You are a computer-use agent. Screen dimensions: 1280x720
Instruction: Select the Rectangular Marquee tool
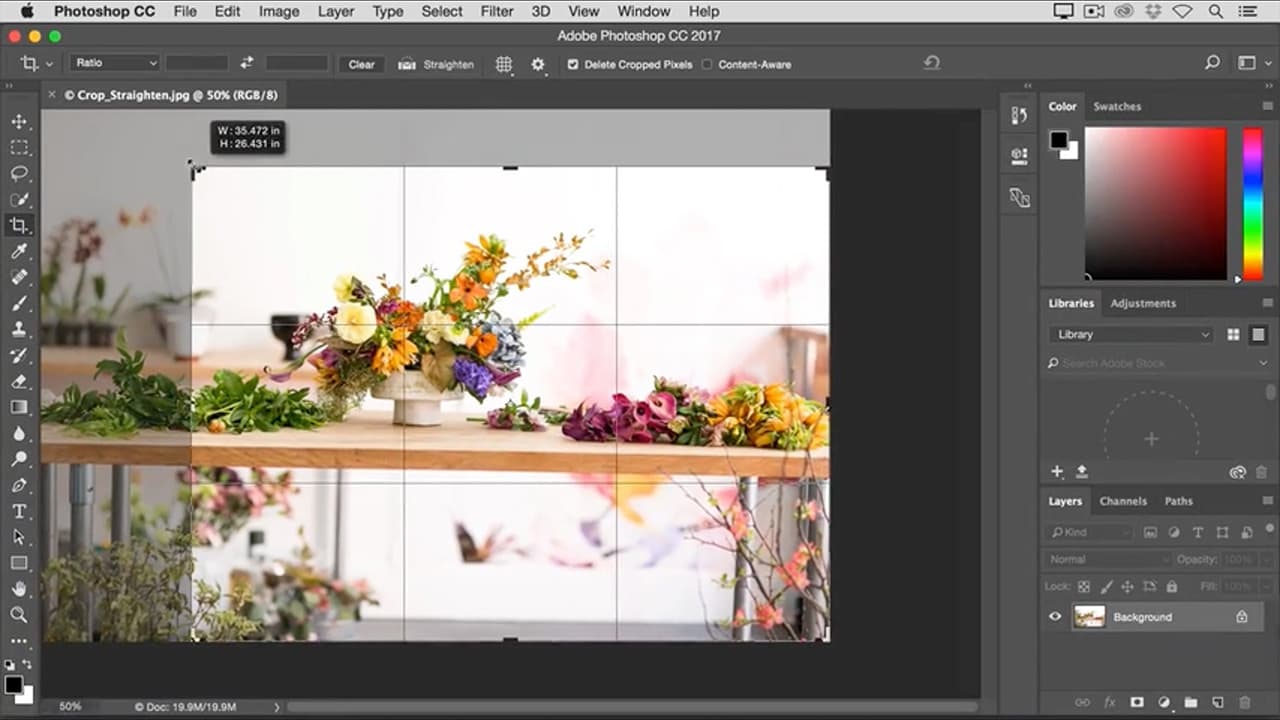19,147
